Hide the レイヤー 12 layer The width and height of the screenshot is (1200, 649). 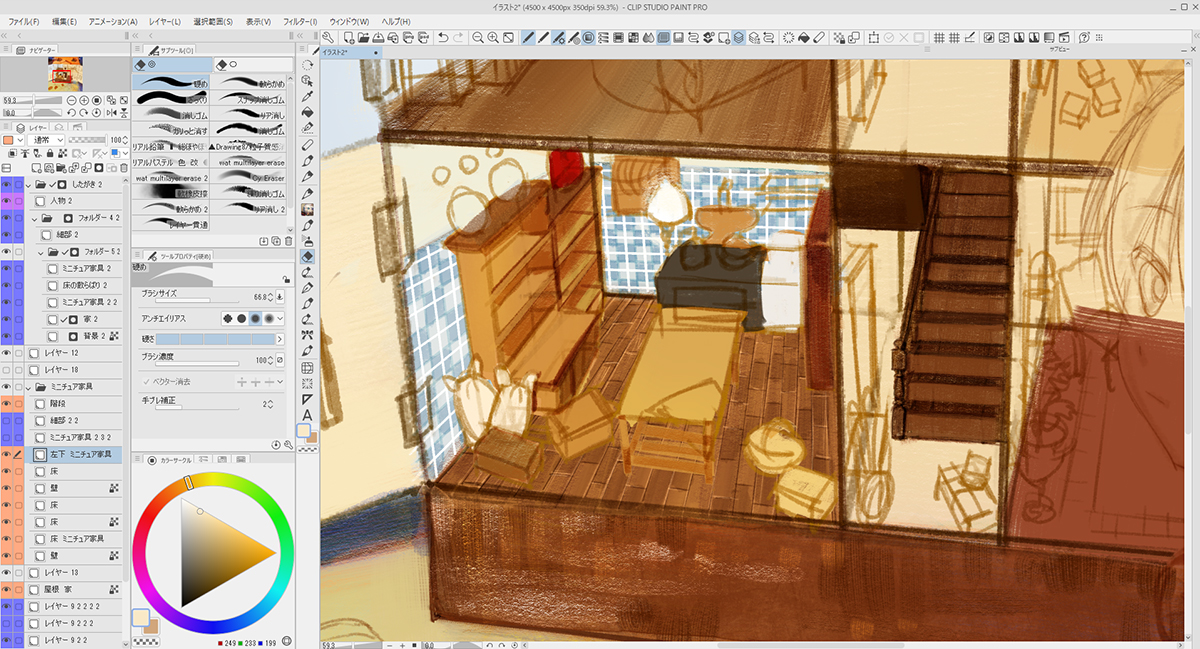(7, 353)
